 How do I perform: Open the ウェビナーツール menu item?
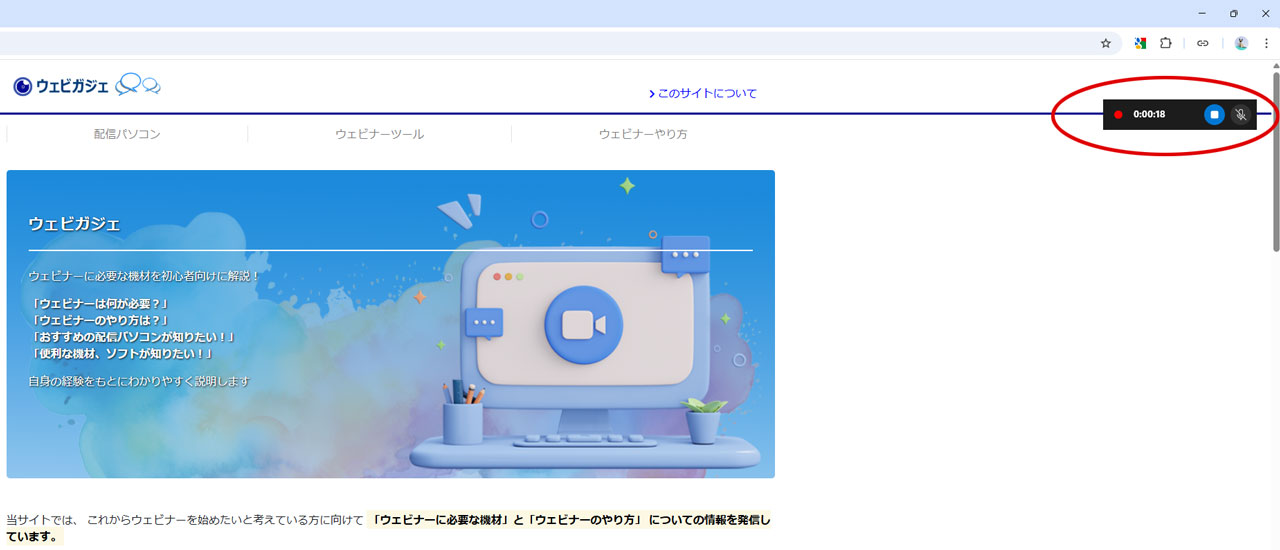click(379, 134)
